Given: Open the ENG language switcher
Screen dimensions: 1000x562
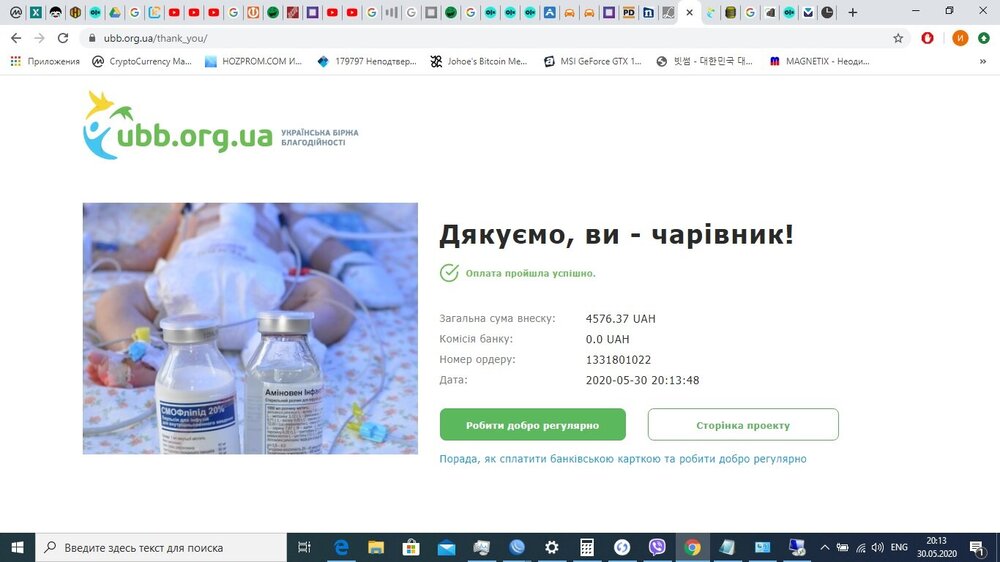Looking at the screenshot, I should [x=899, y=547].
